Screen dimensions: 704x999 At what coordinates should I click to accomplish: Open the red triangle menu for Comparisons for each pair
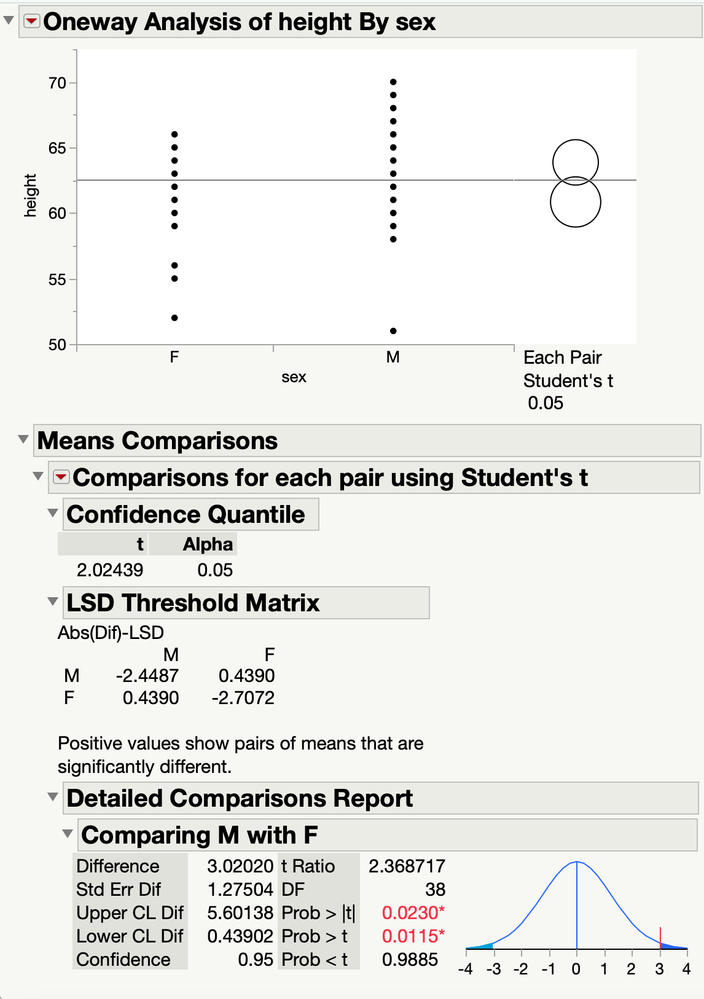pos(60,477)
